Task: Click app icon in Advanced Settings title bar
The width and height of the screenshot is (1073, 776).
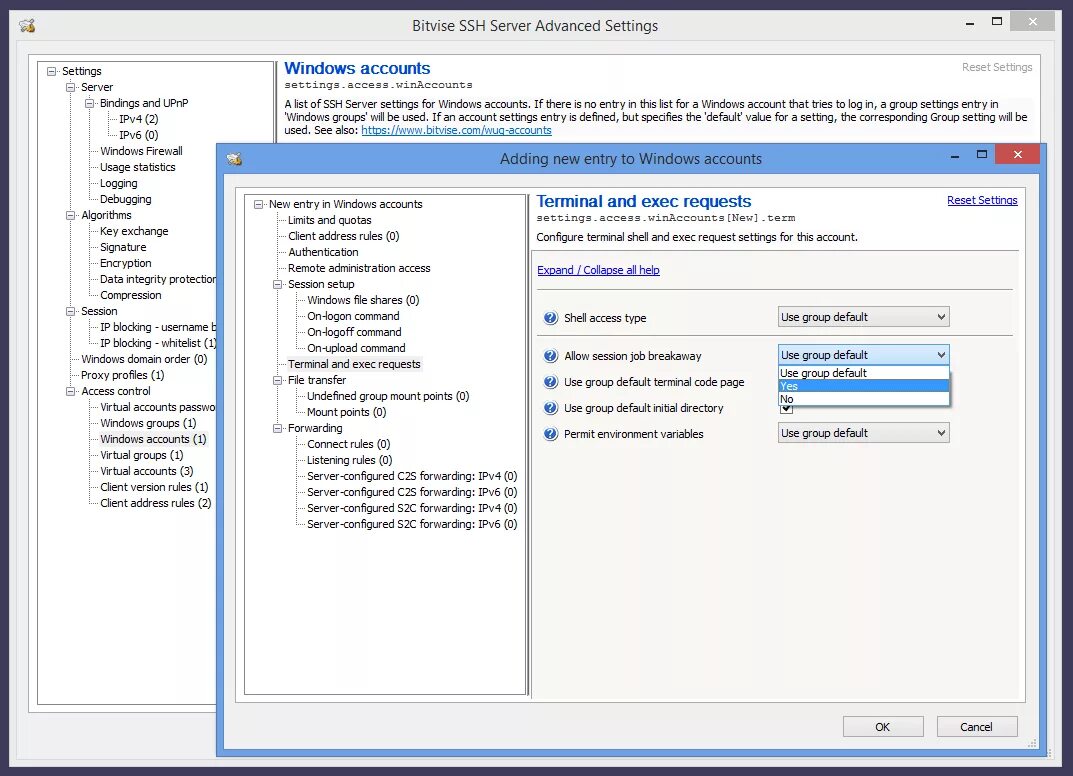Action: pyautogui.click(x=27, y=26)
